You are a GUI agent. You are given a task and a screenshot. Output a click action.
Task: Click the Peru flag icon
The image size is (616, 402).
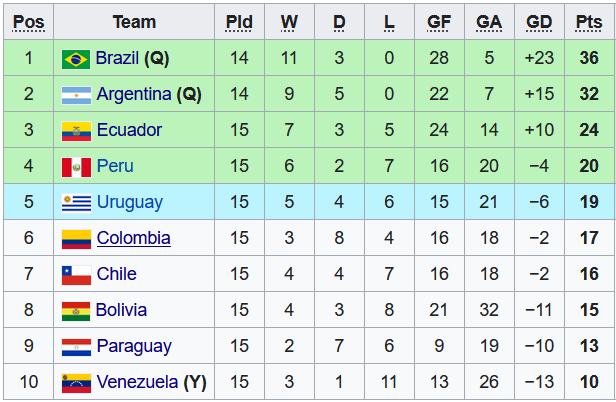pos(76,167)
